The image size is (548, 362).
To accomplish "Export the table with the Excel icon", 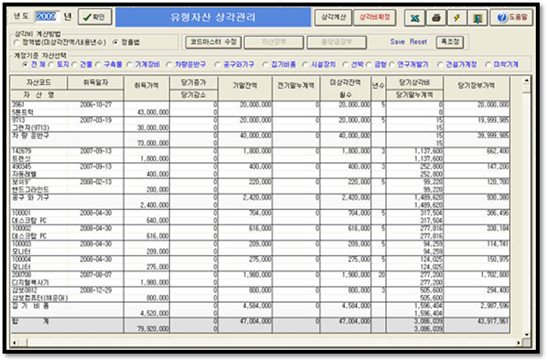I will pos(415,17).
